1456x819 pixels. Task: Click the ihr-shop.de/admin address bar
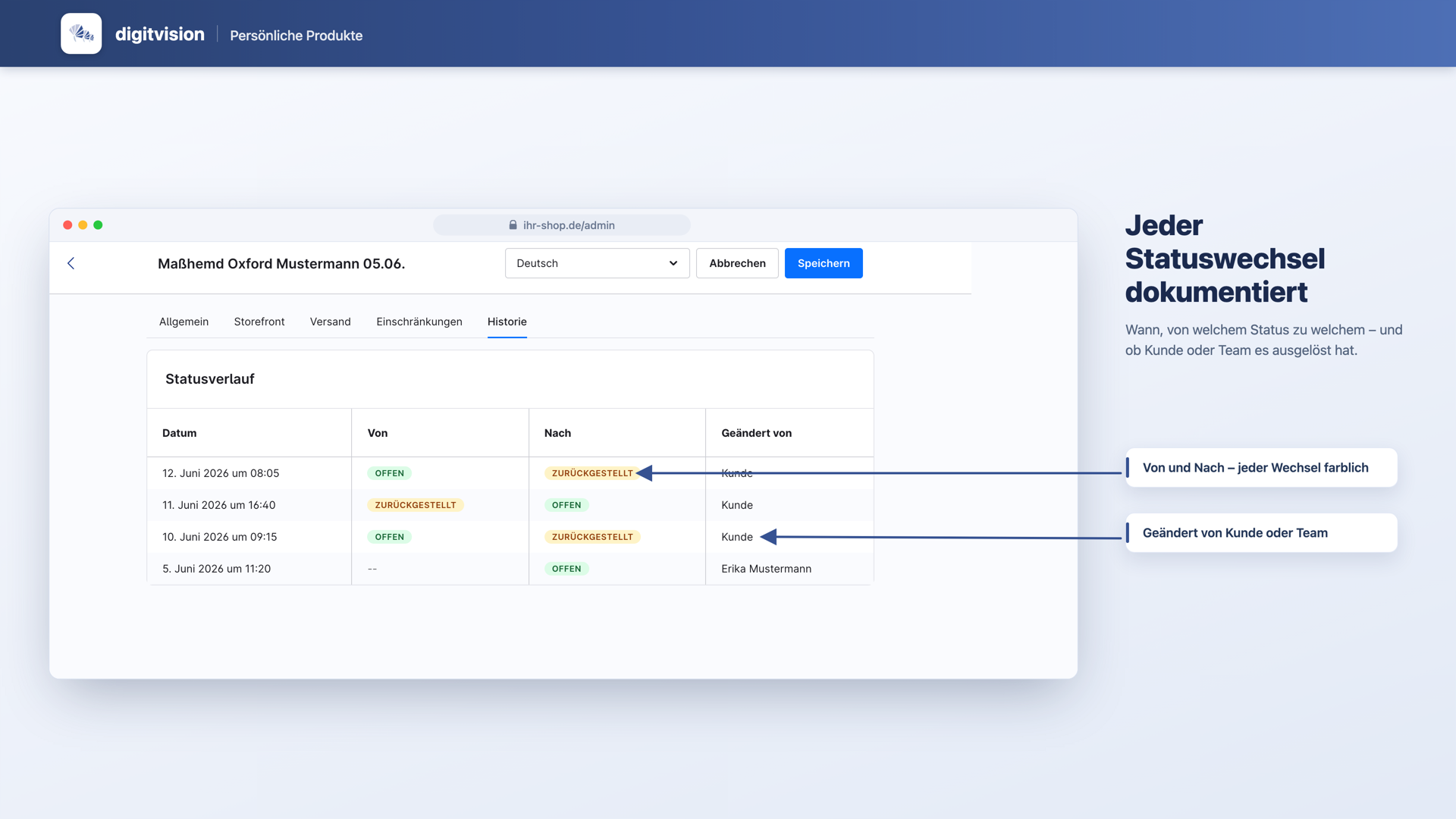(x=562, y=225)
